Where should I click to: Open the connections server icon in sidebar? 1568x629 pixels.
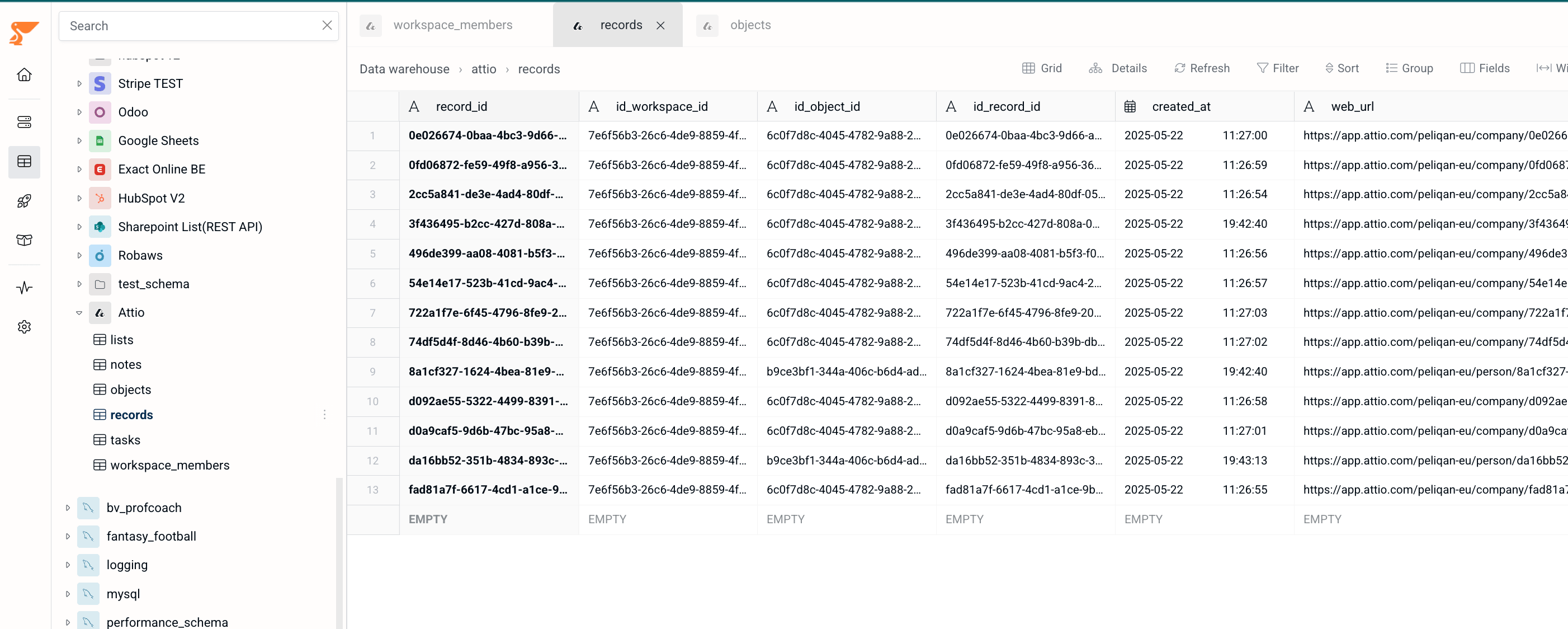(x=25, y=122)
